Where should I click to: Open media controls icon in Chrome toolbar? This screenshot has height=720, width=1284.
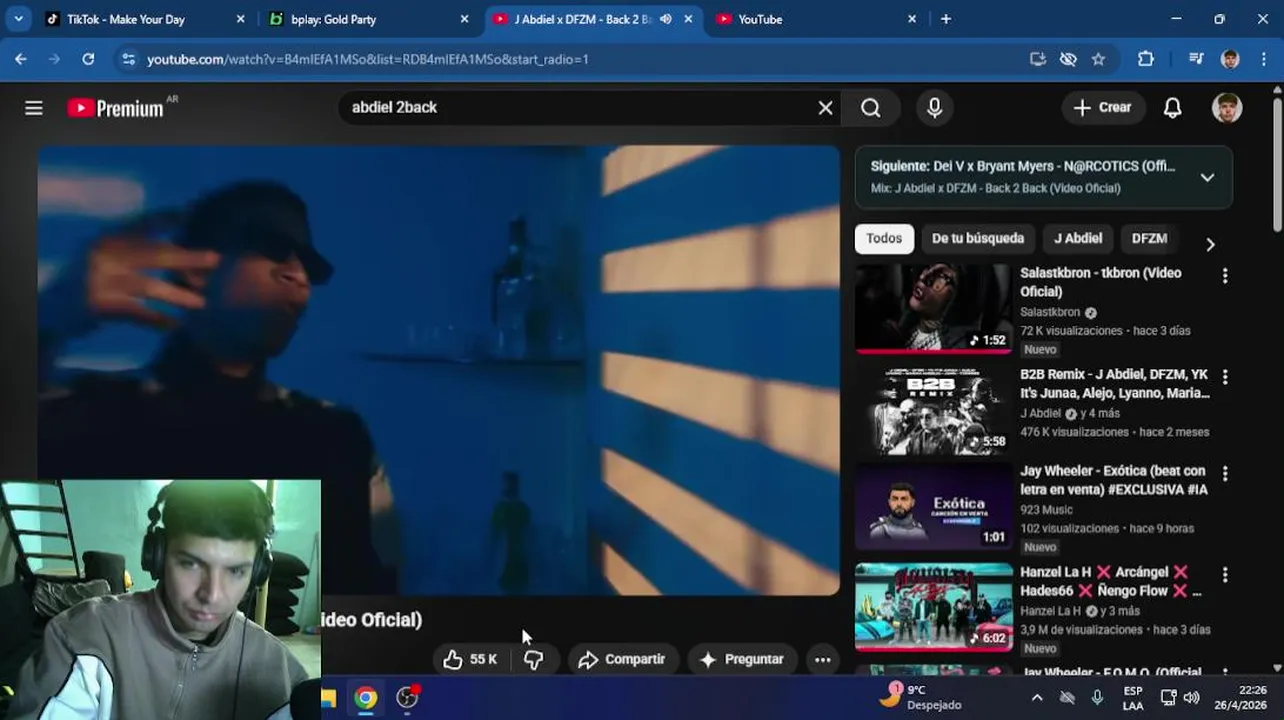click(x=1196, y=59)
